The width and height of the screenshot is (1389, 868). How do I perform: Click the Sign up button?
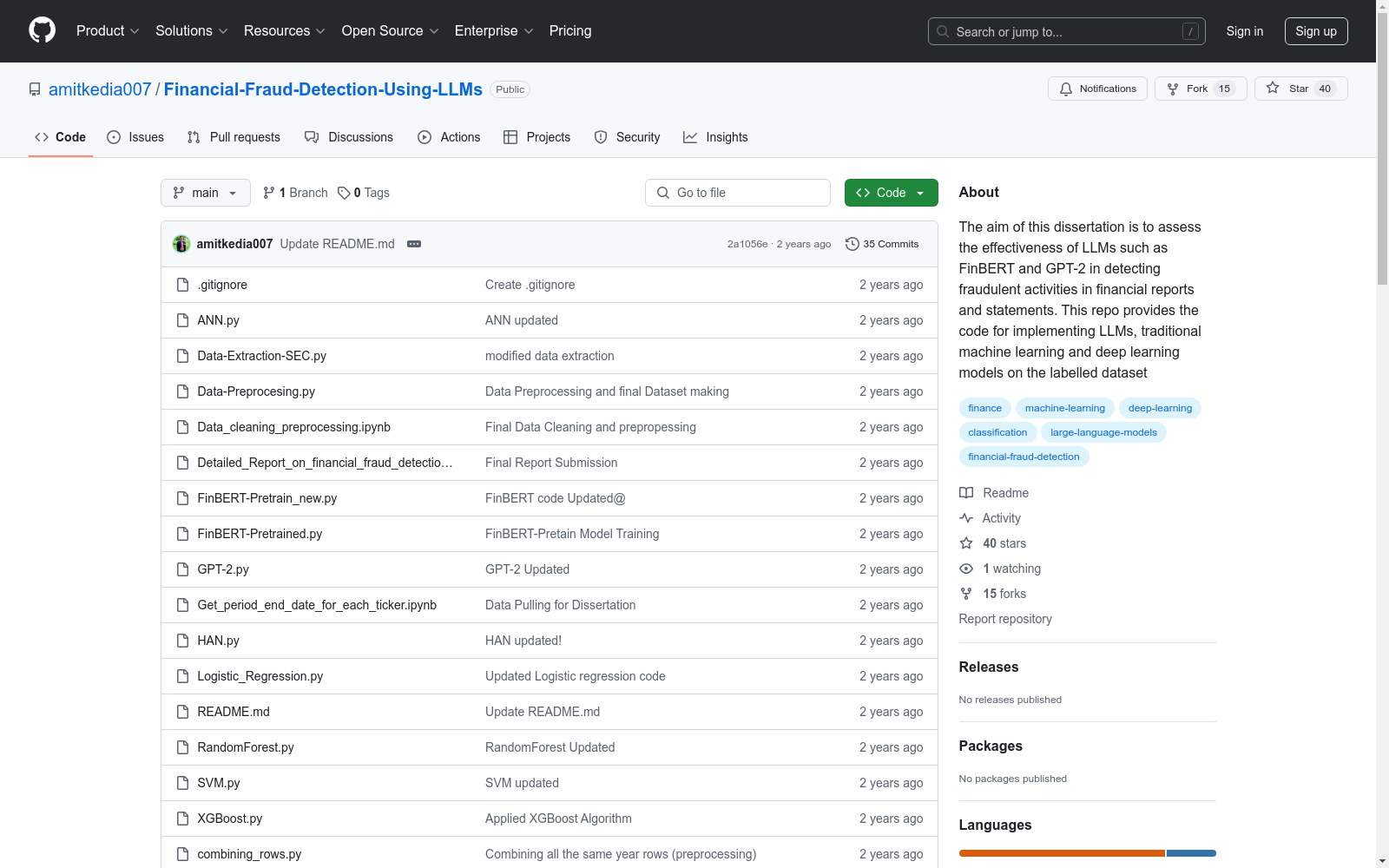1316,31
